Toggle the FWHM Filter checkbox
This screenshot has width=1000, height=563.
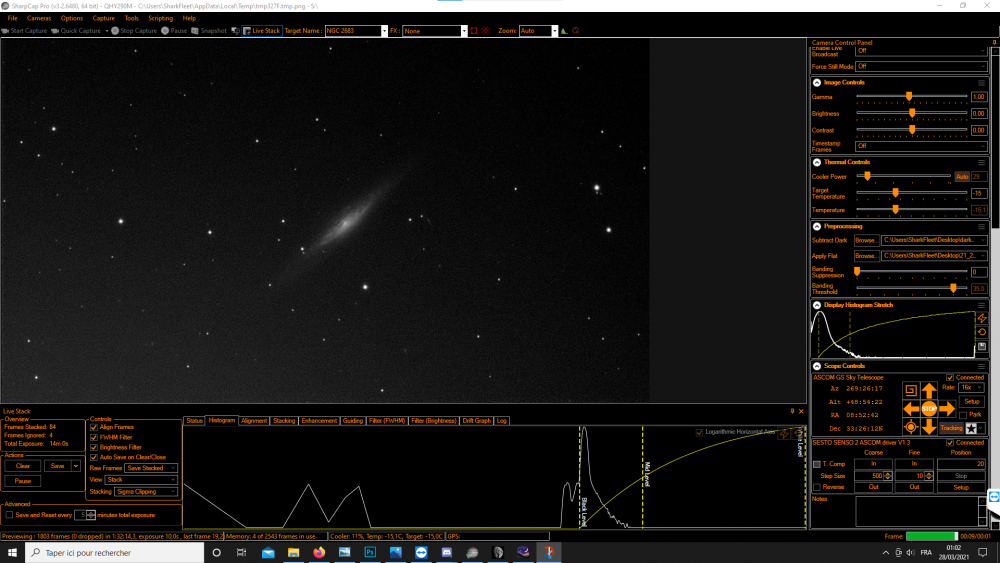click(94, 437)
